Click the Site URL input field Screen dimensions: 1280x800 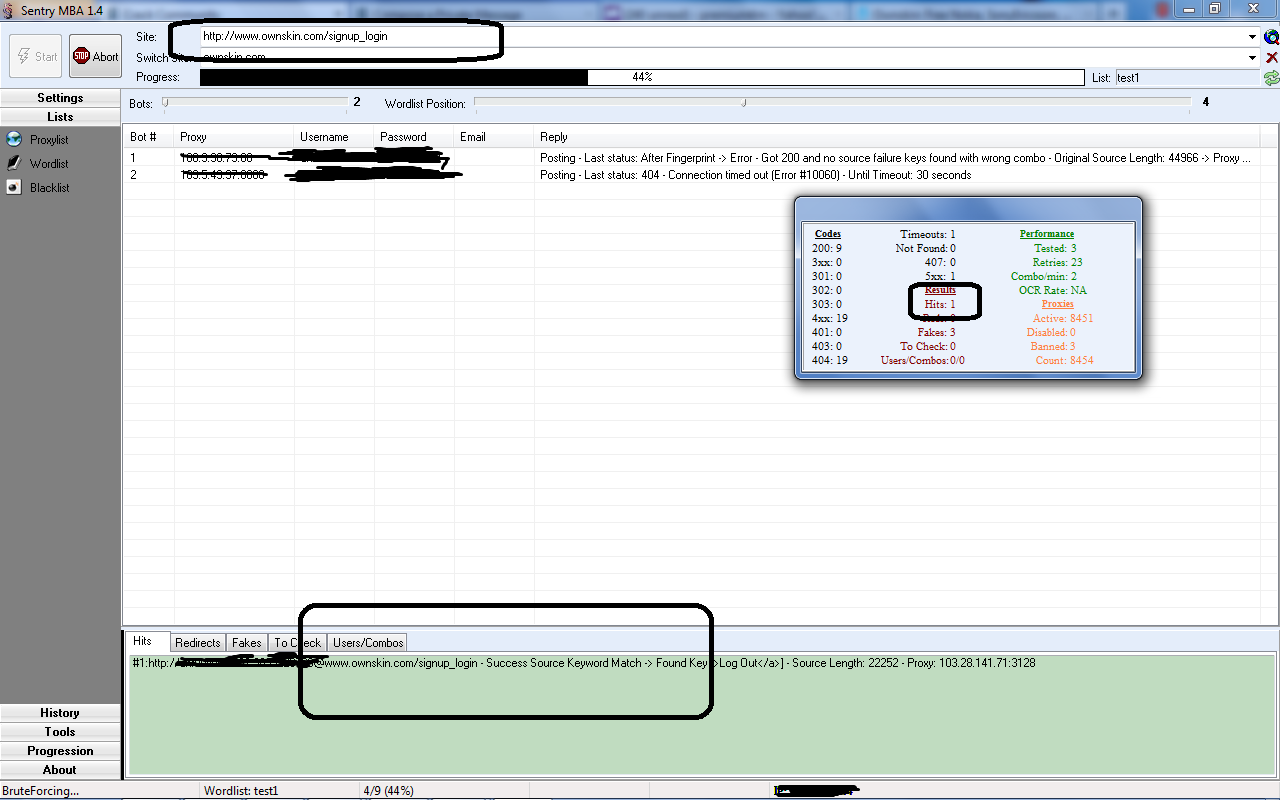click(x=723, y=36)
